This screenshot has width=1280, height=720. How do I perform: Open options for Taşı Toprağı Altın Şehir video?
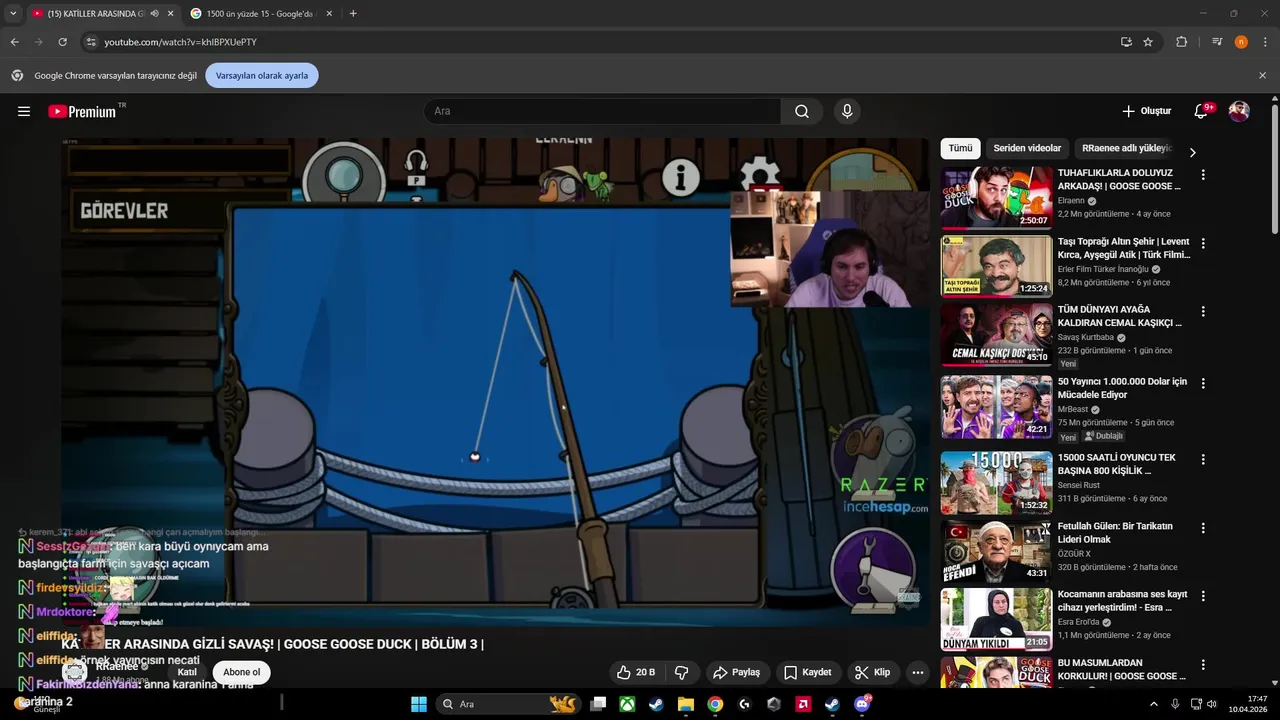pos(1203,243)
